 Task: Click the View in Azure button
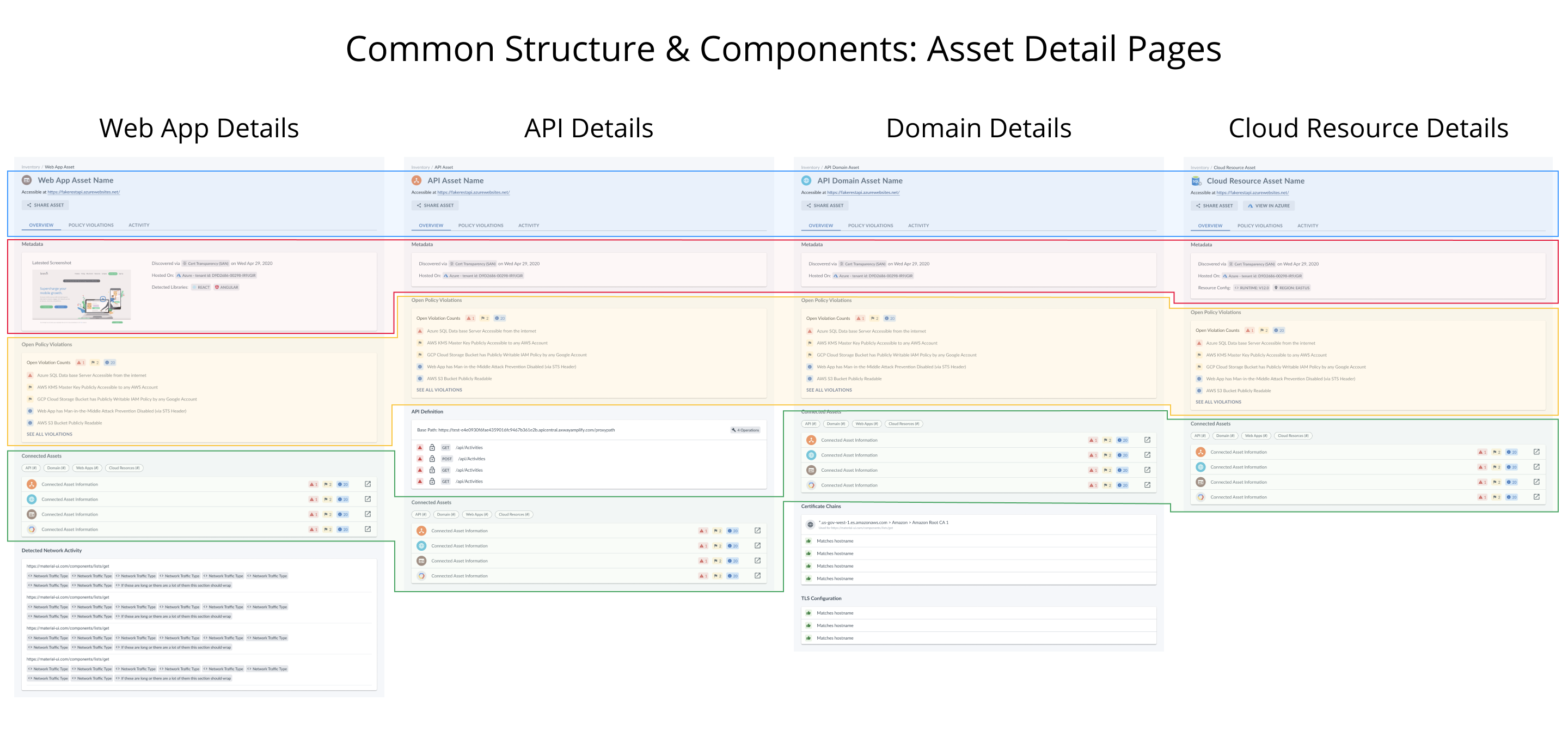[1269, 206]
